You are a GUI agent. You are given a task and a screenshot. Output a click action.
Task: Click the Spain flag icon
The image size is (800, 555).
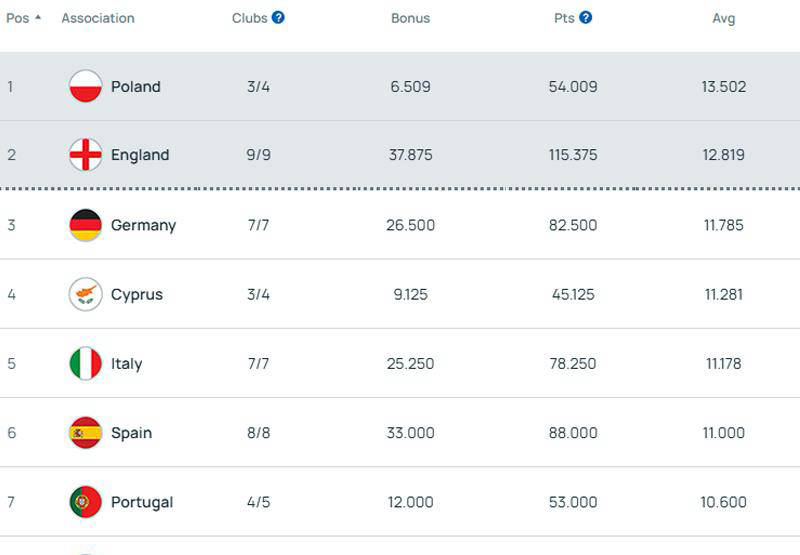(x=86, y=433)
